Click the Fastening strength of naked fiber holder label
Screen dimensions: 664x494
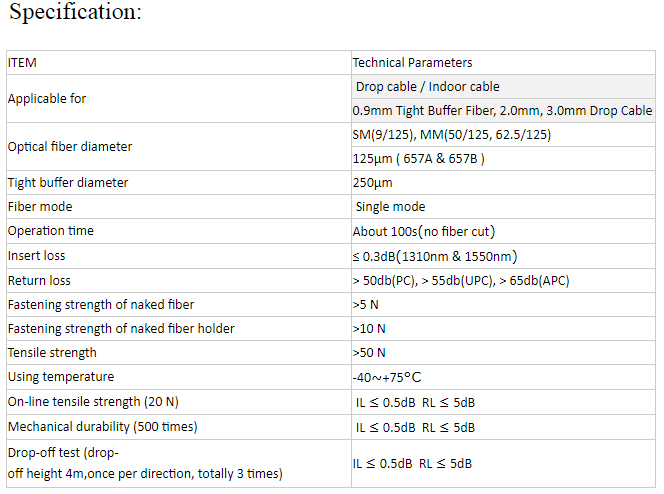coord(121,328)
